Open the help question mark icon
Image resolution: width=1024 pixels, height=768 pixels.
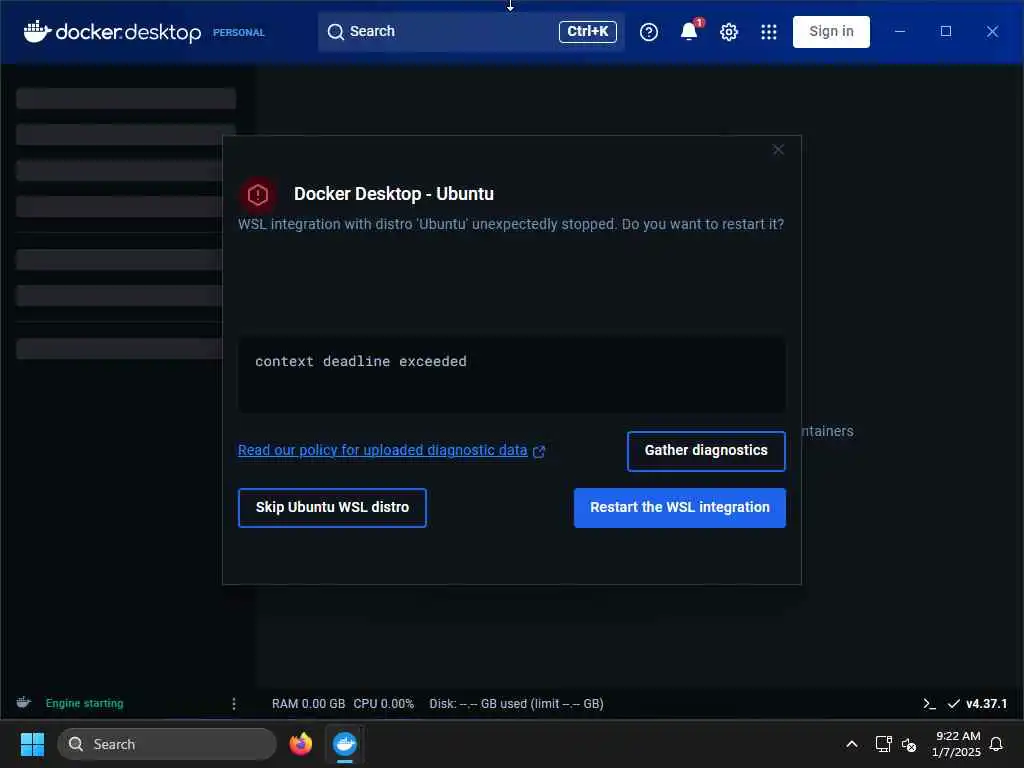tap(648, 32)
